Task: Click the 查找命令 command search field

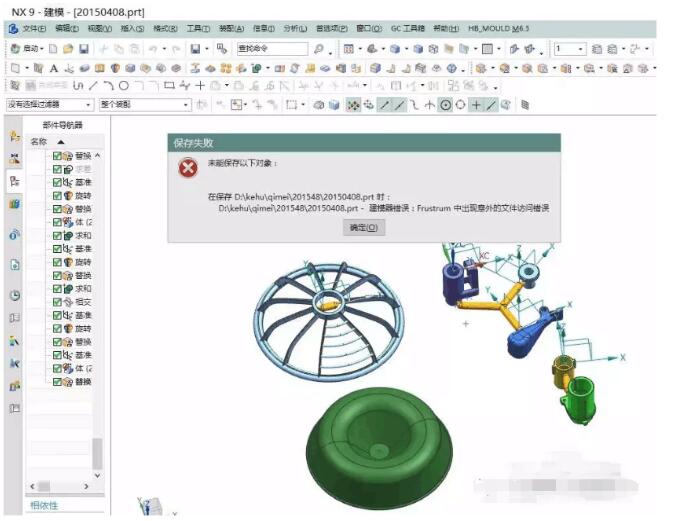Action: point(271,48)
